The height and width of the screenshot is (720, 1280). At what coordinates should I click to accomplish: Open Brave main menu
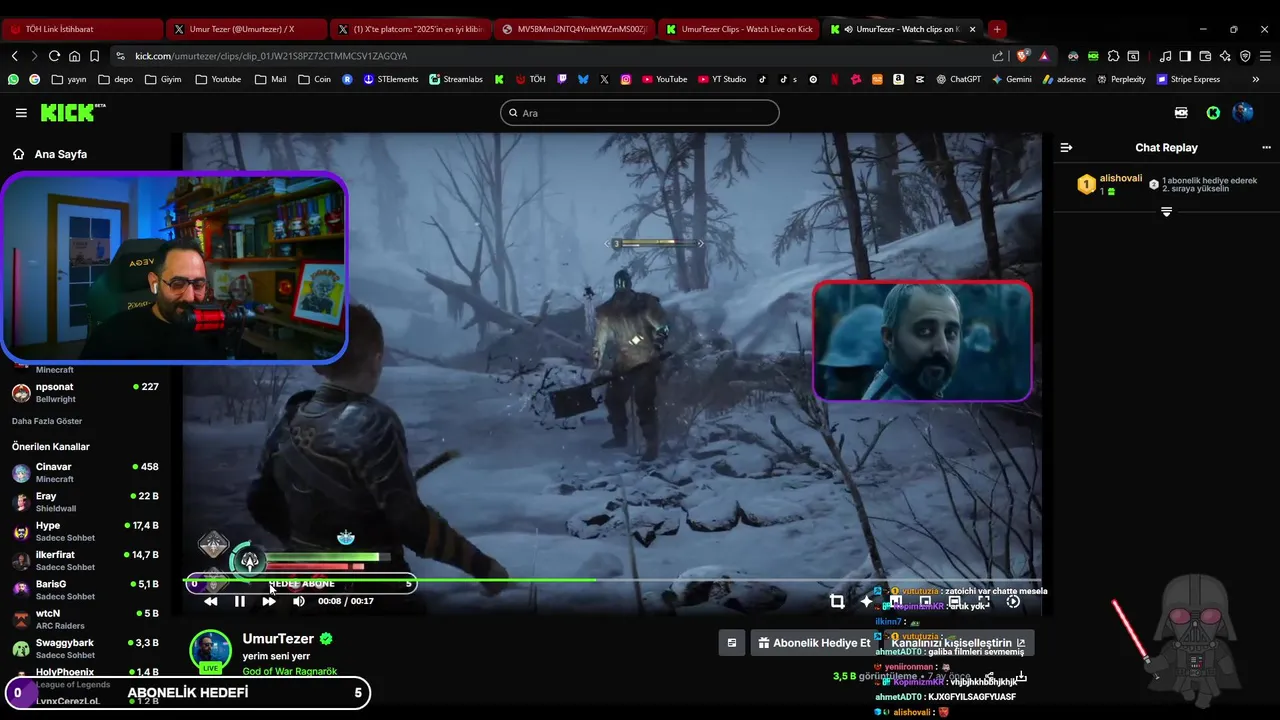pos(1265,56)
